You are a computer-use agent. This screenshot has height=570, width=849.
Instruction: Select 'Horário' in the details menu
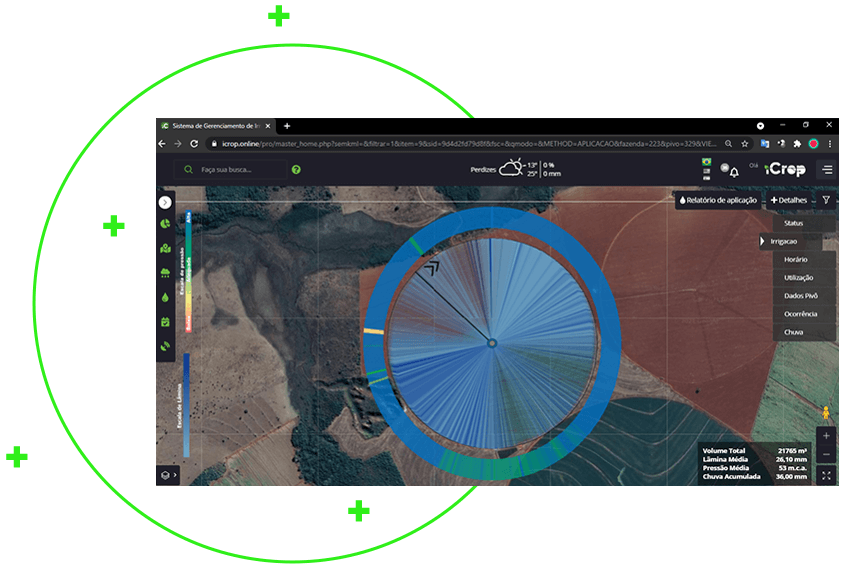pyautogui.click(x=804, y=260)
